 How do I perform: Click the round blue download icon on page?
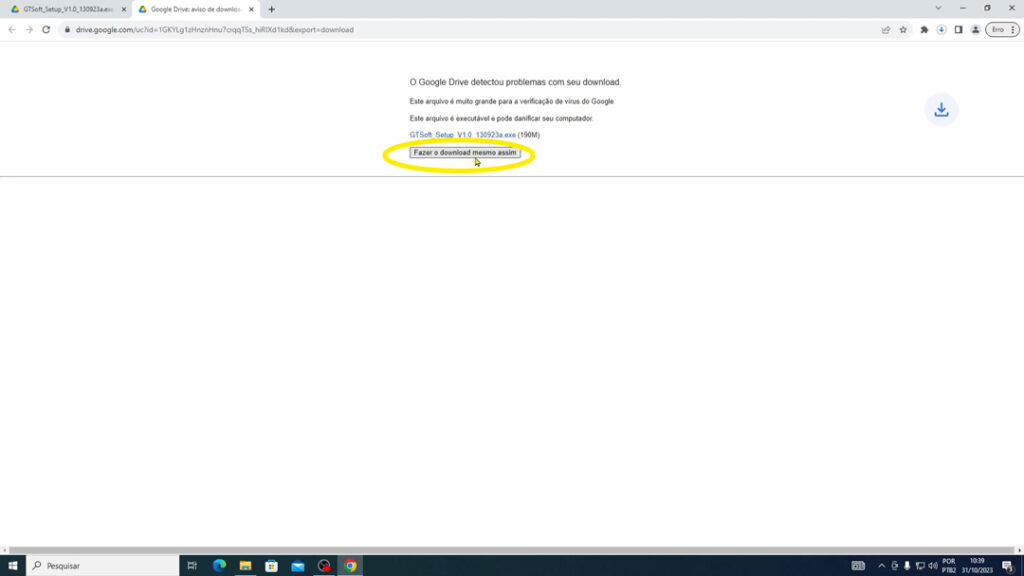[941, 110]
